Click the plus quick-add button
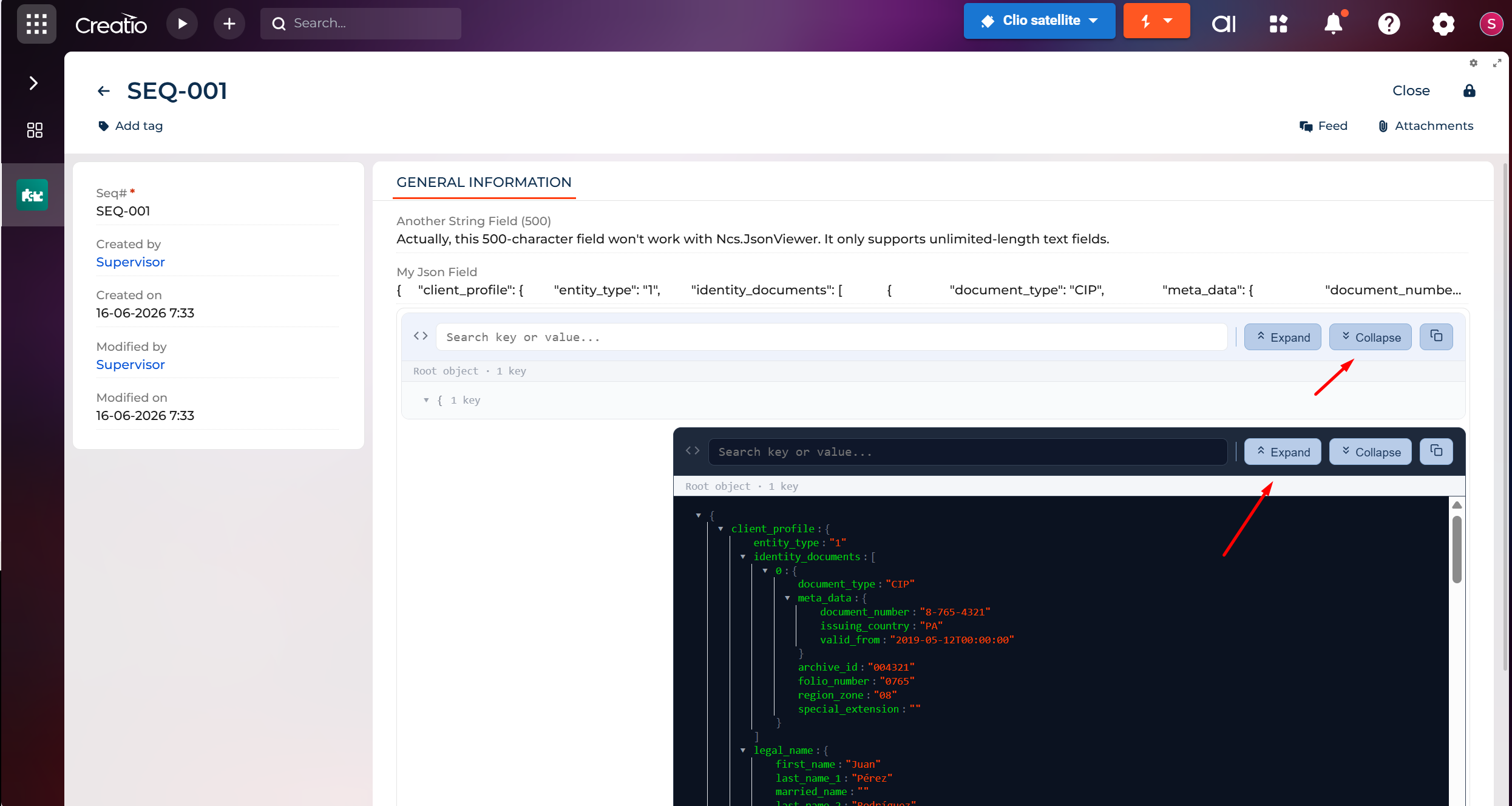 229,24
